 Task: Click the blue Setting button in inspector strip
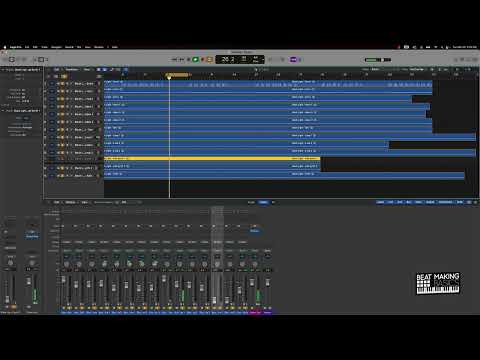pos(32,236)
